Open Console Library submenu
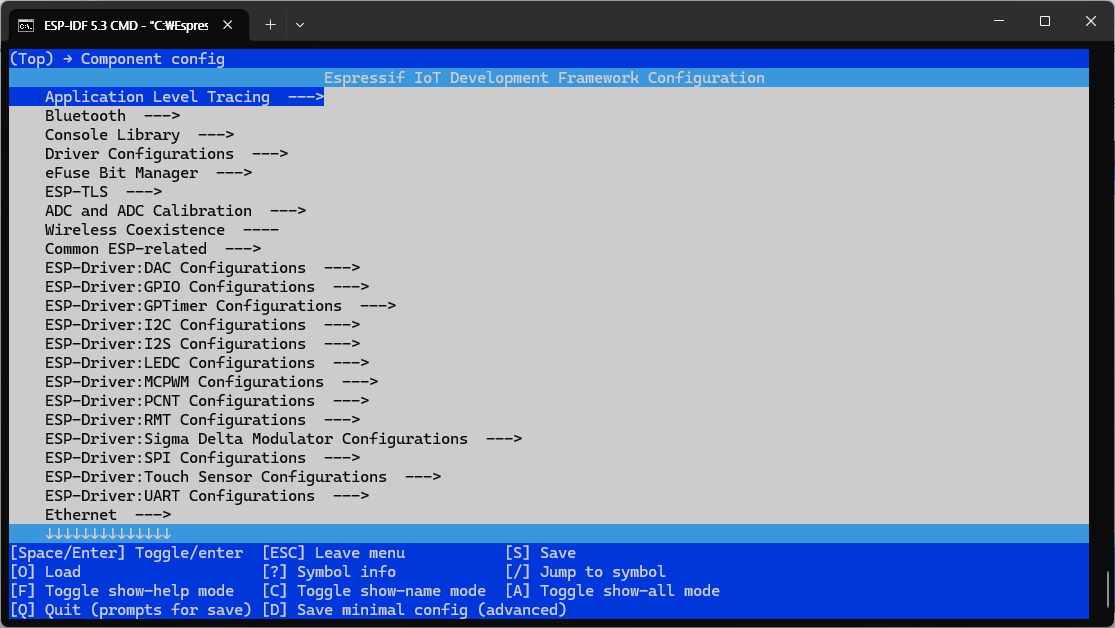Viewport: 1115px width, 628px height. (x=139, y=135)
